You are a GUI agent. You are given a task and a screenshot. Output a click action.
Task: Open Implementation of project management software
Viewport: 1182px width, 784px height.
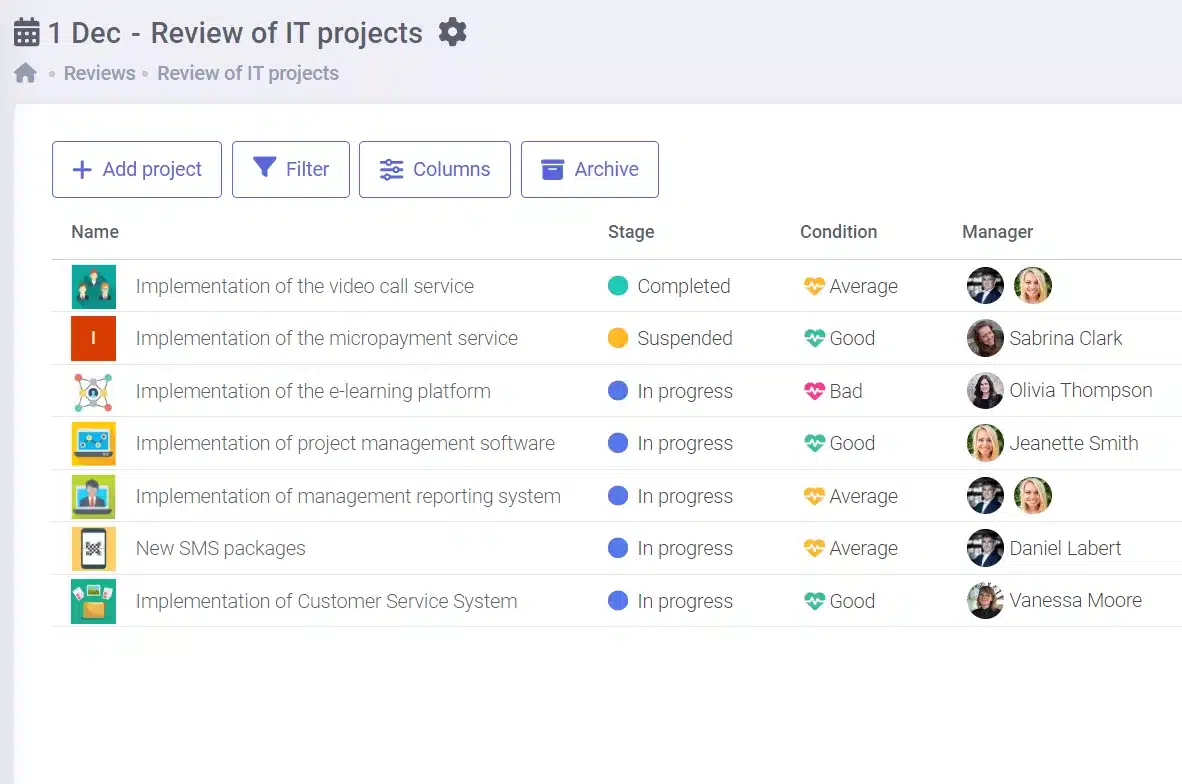[345, 443]
